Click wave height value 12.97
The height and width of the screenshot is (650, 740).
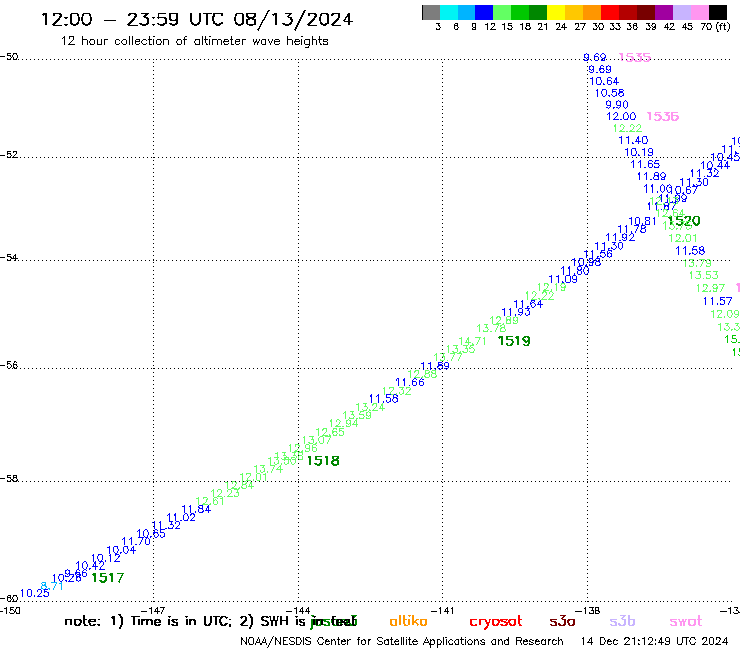click(710, 288)
